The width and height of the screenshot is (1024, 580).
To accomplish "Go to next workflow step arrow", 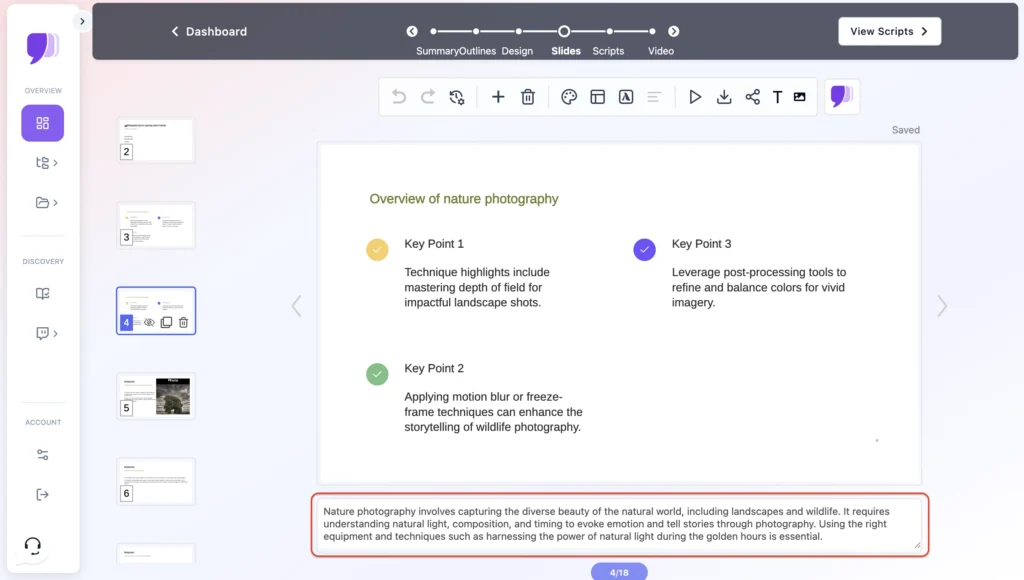I will (673, 31).
